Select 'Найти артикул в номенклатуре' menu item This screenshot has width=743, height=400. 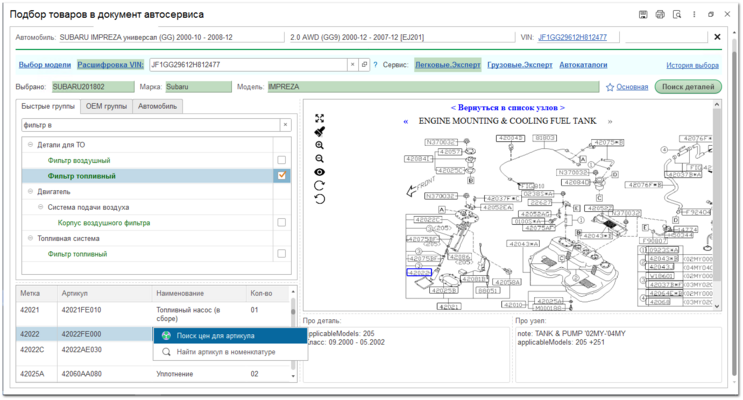230,352
